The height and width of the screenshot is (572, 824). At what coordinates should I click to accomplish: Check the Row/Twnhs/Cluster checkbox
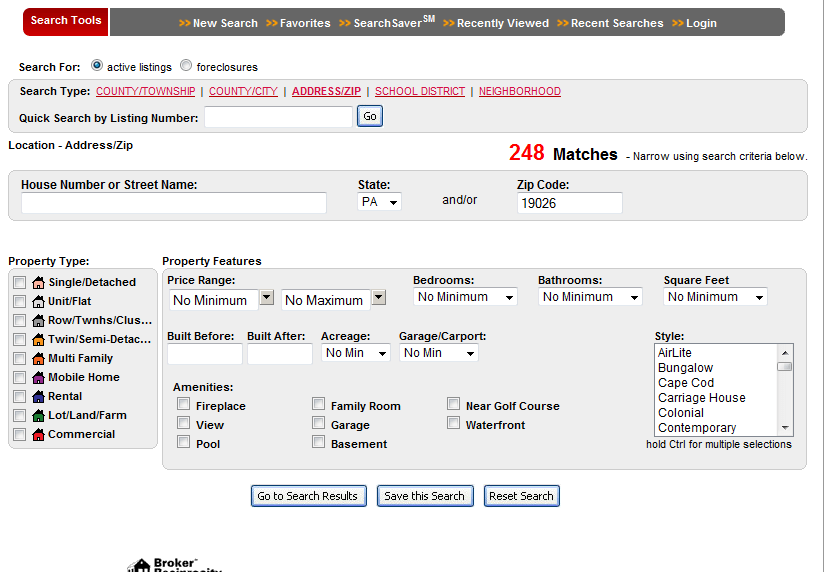click(x=19, y=320)
